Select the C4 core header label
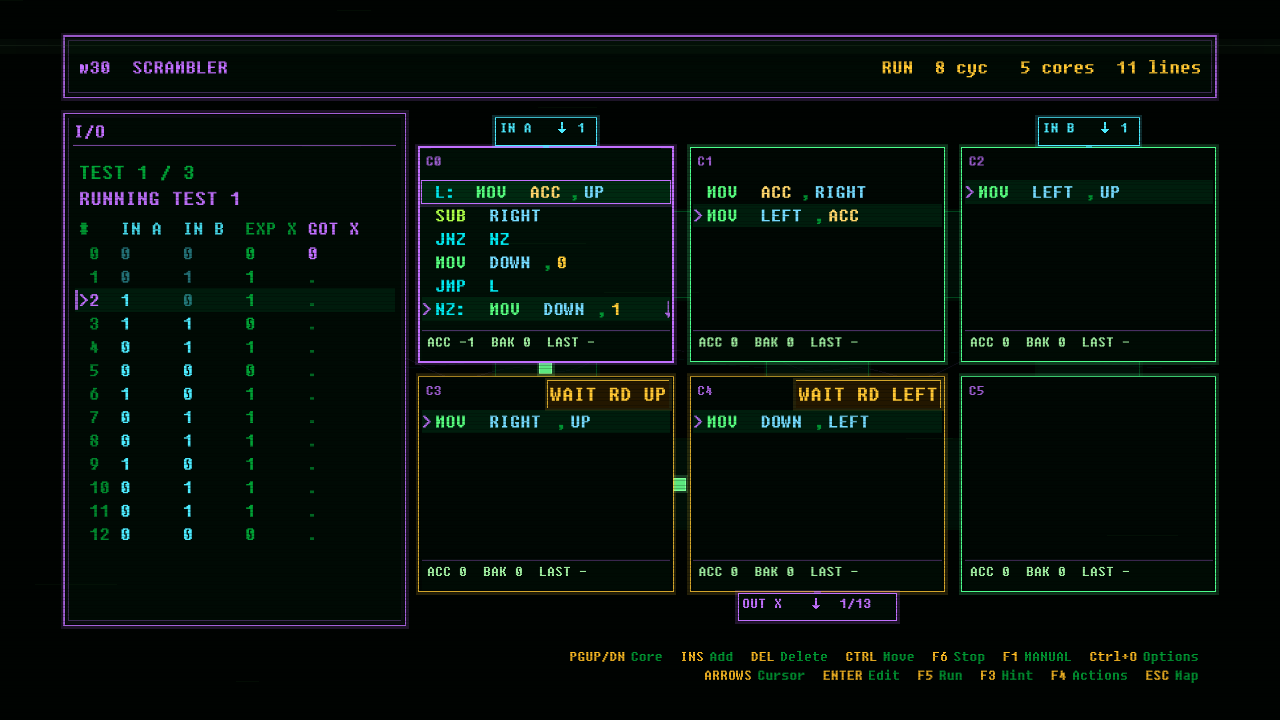 tap(705, 391)
